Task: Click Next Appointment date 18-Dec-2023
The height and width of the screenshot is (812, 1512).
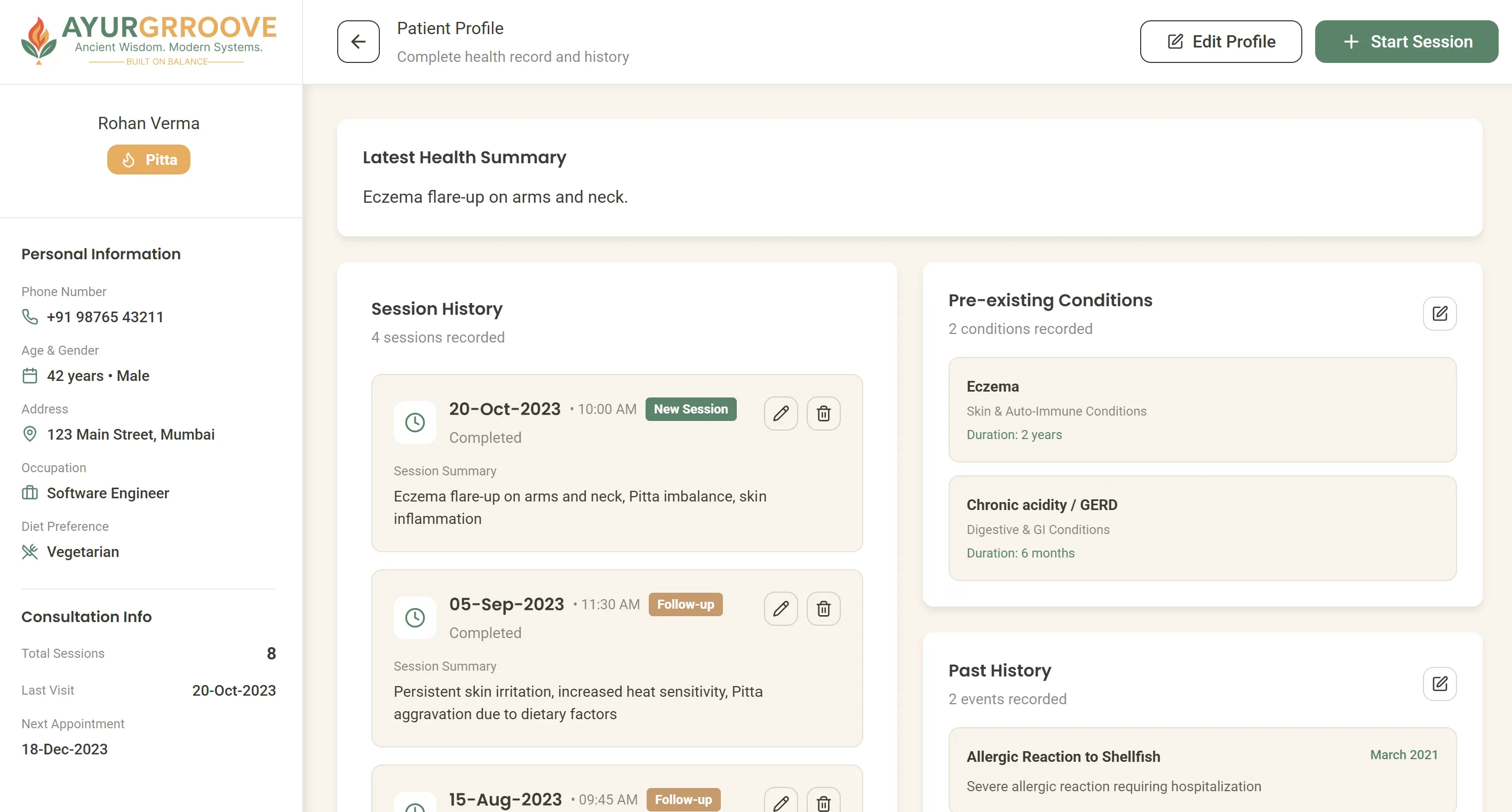Action: tap(65, 749)
